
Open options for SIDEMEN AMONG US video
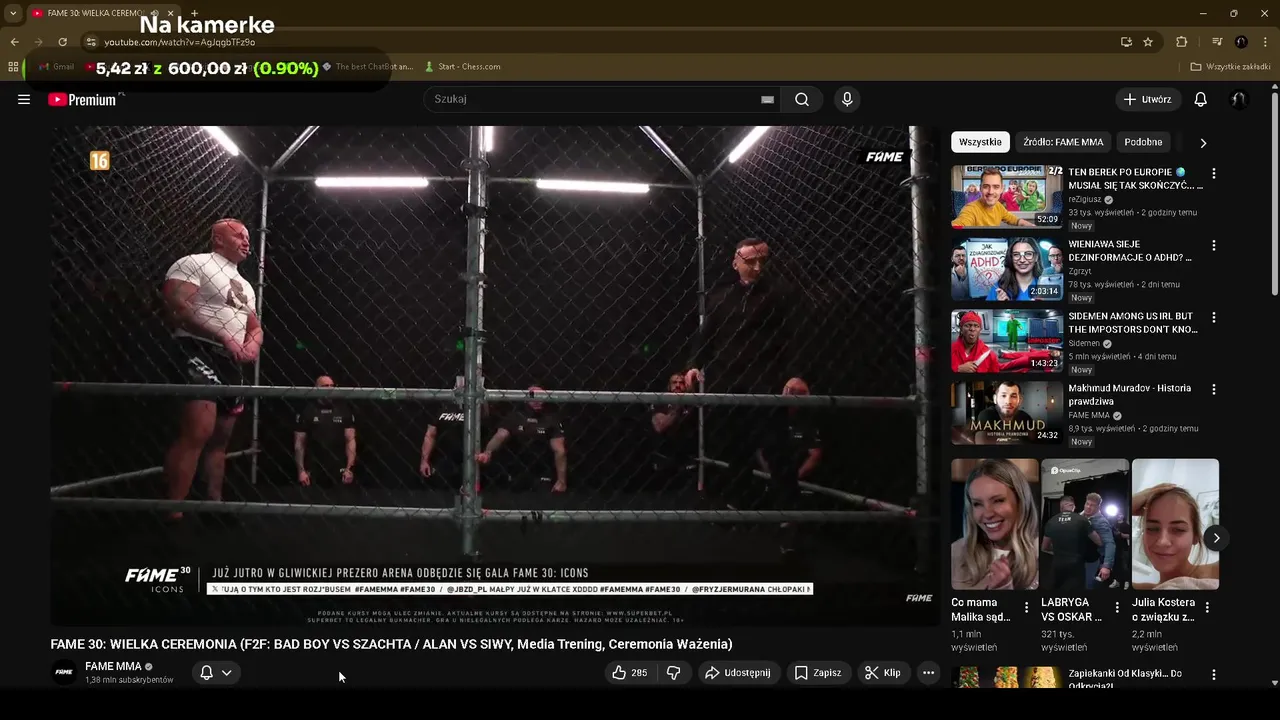[1214, 317]
